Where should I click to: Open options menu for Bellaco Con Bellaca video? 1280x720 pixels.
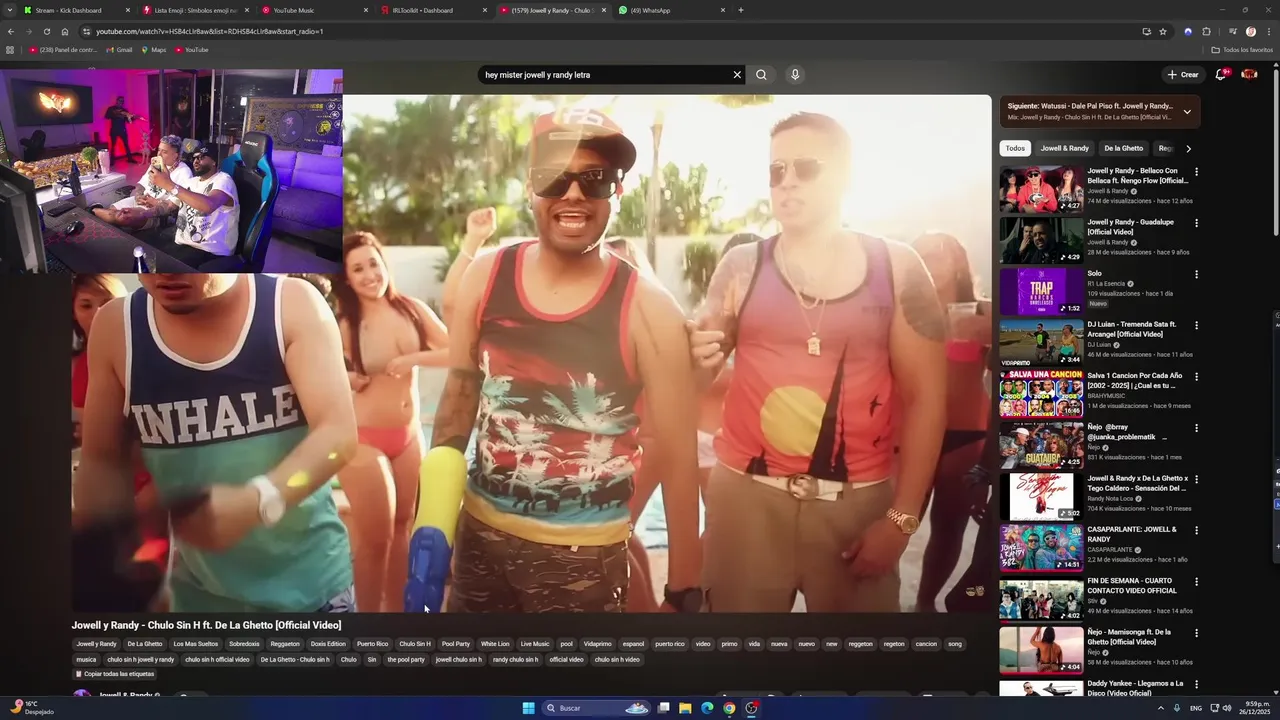tap(1196, 172)
